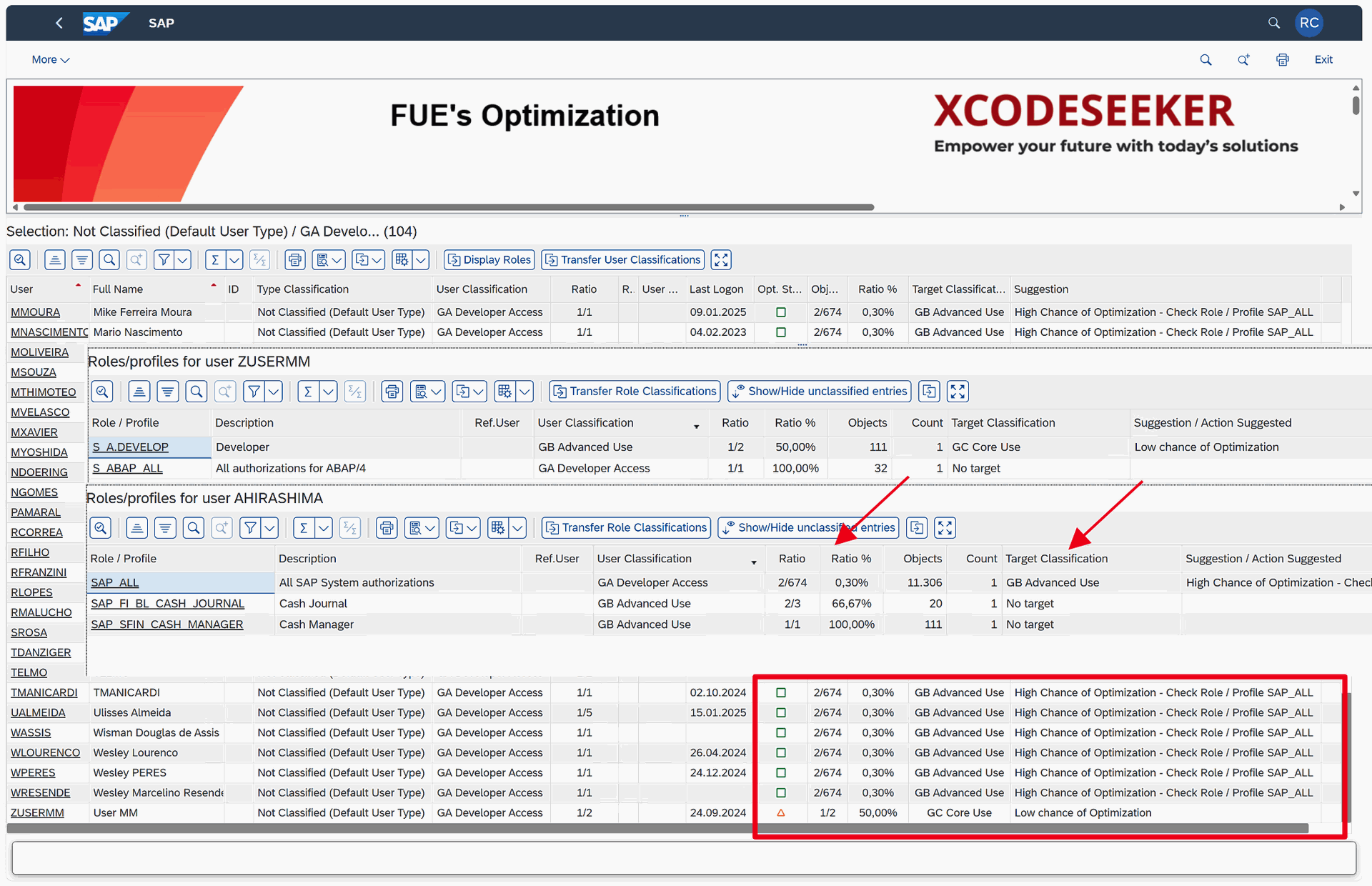Click Total sum in user list toolbar
The image size is (1372, 886).
tap(215, 260)
